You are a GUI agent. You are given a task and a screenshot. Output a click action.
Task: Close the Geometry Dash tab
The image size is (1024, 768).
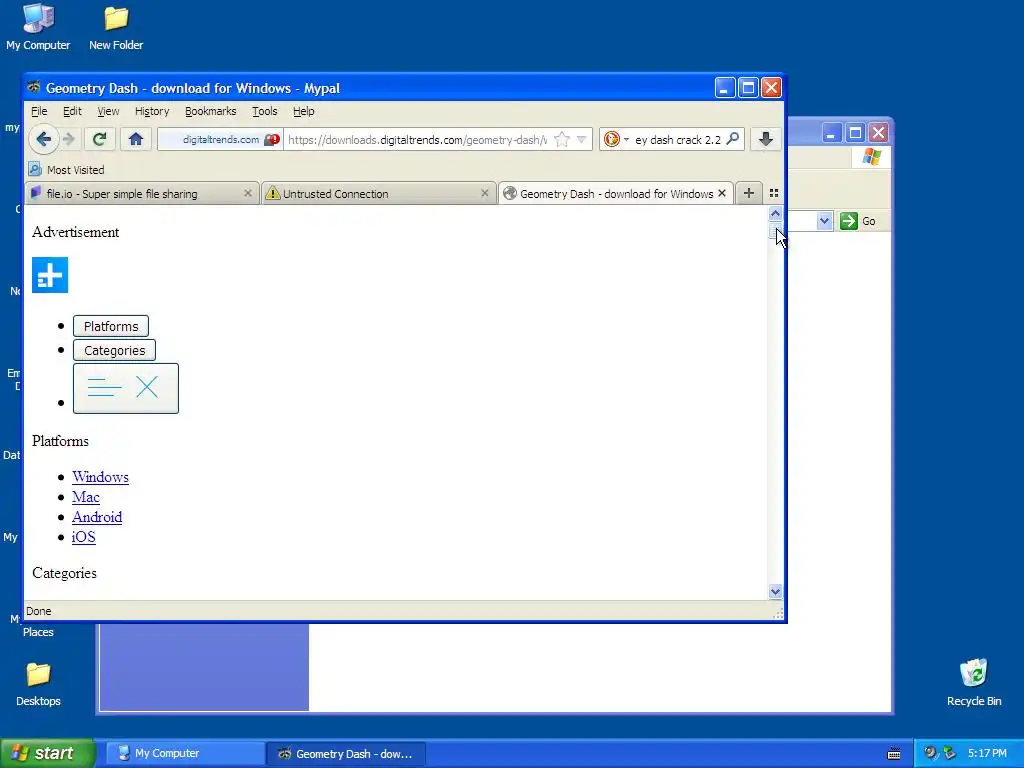coord(722,193)
